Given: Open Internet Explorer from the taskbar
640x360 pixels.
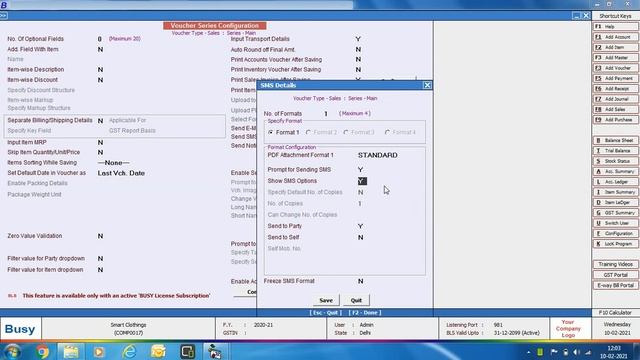Looking at the screenshot, I should click(129, 351).
